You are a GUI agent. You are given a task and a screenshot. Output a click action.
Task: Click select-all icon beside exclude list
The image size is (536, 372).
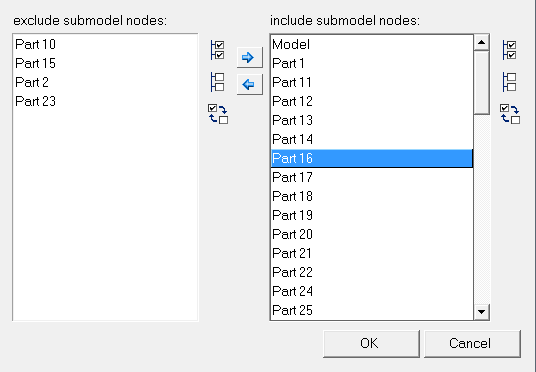[x=217, y=50]
